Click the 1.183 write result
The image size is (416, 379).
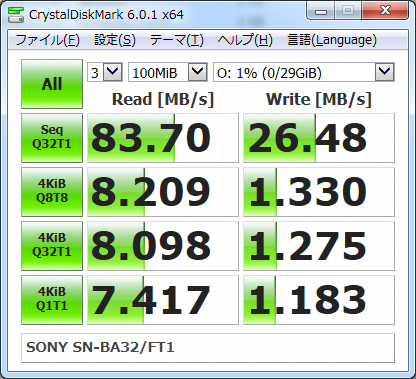tap(319, 300)
